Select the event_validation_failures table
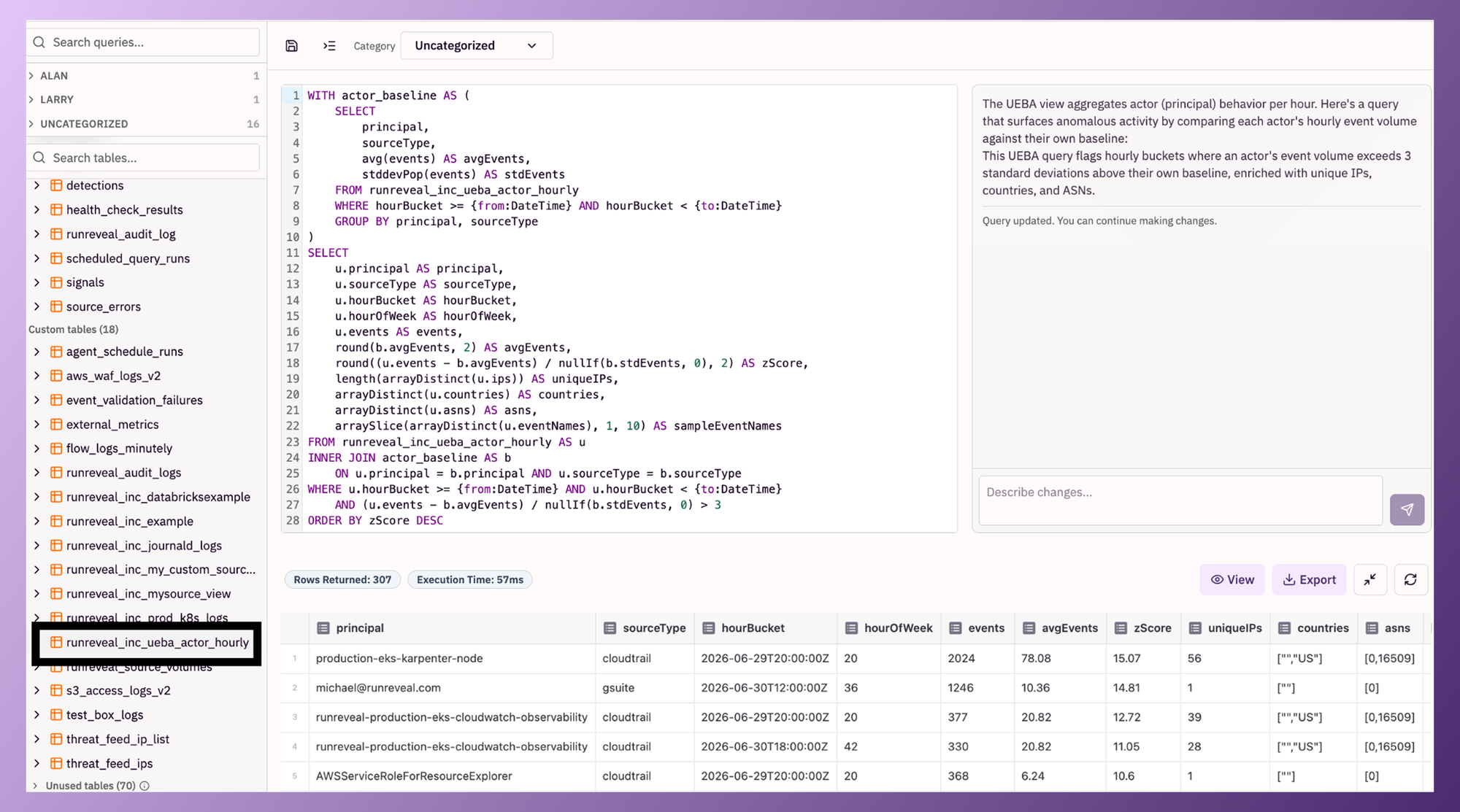1460x812 pixels. point(134,400)
